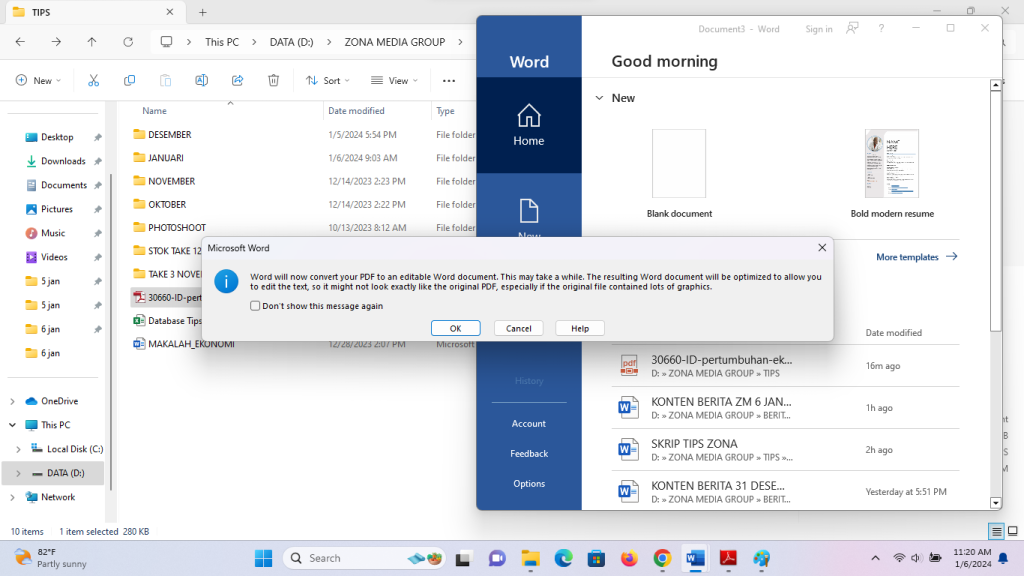Expand the OneDrive tree node
The image size is (1024, 576).
tap(12, 401)
